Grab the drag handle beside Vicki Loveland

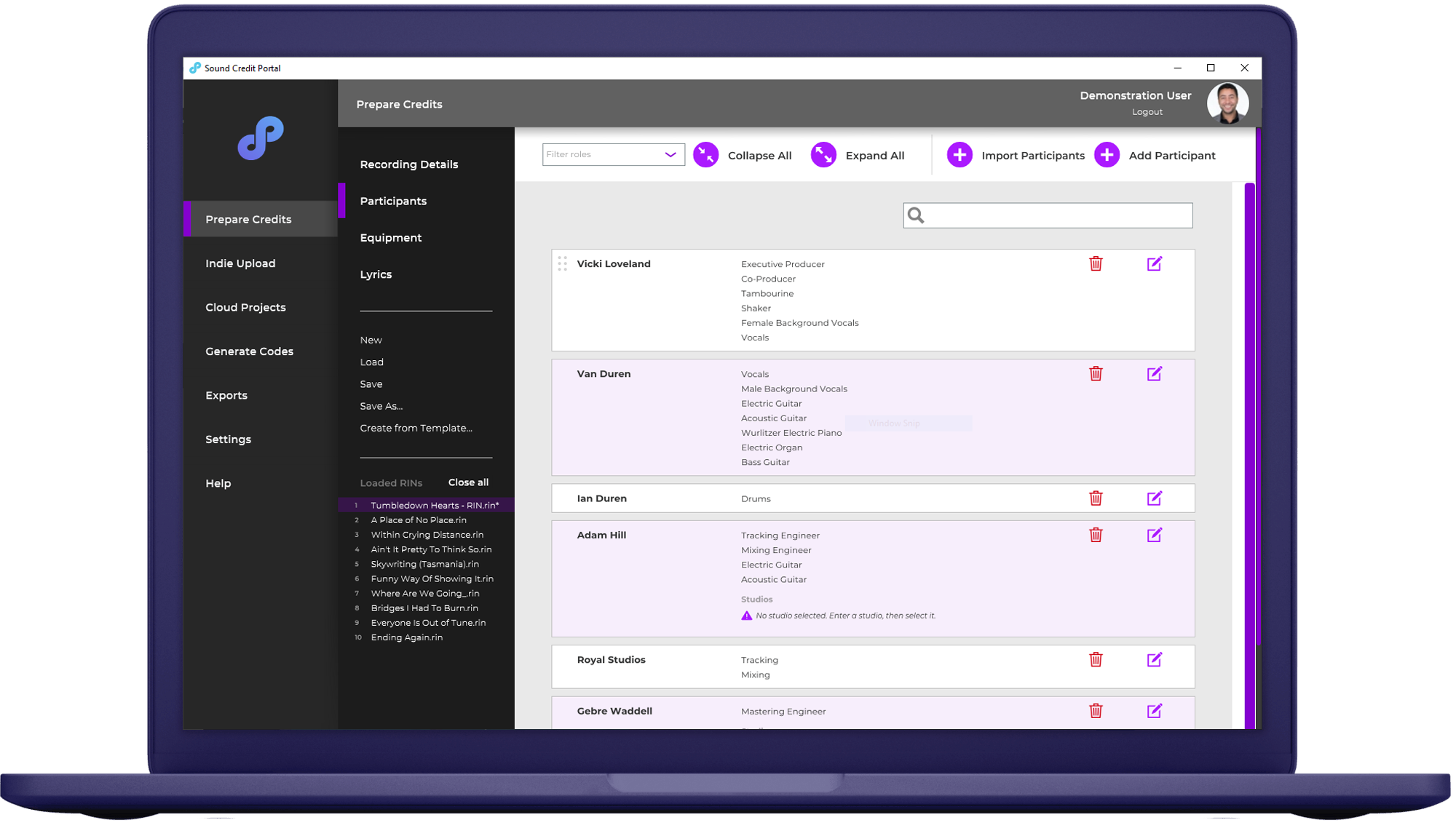point(564,264)
